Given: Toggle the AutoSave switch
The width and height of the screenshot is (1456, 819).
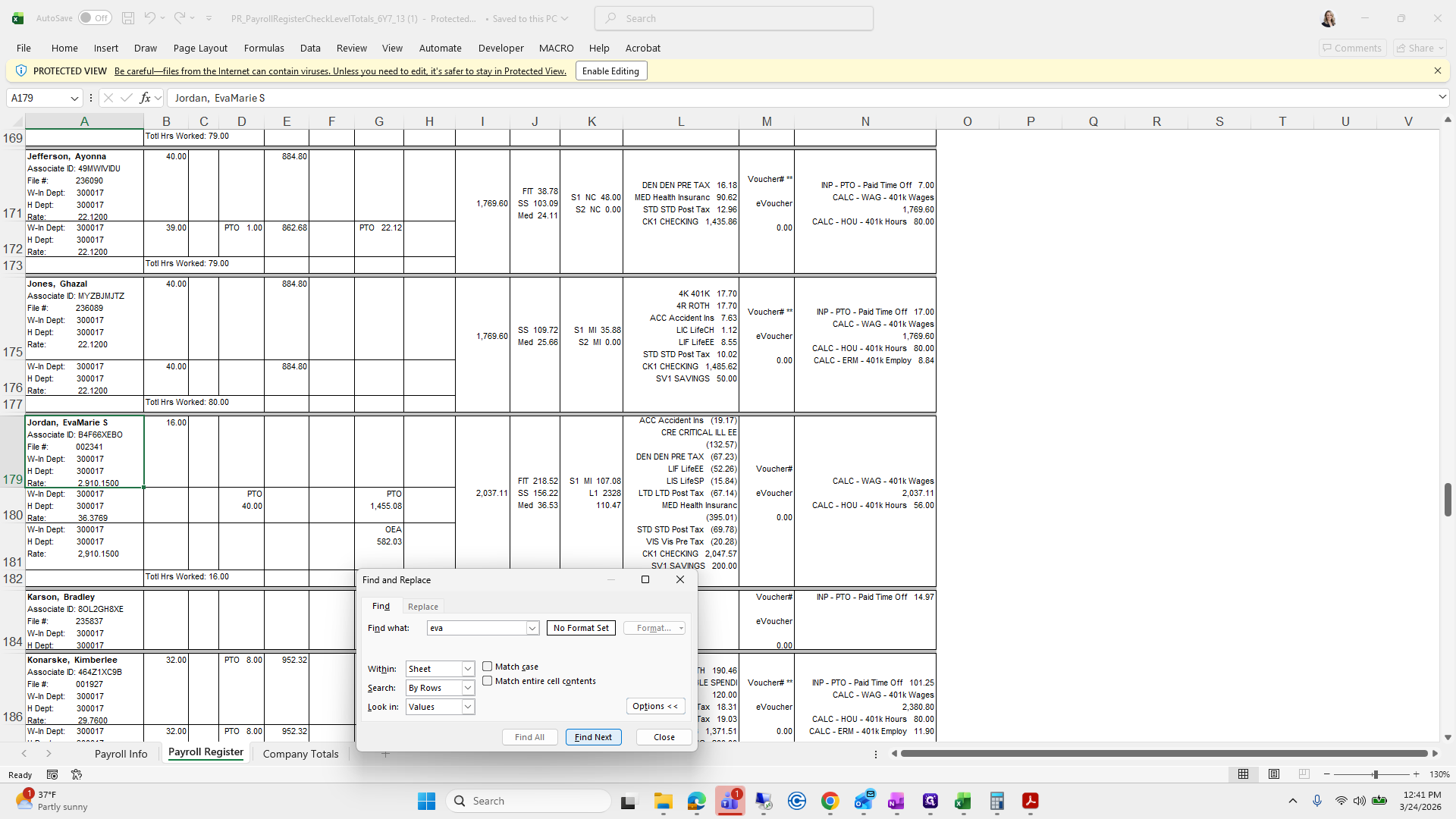Looking at the screenshot, I should click(95, 18).
